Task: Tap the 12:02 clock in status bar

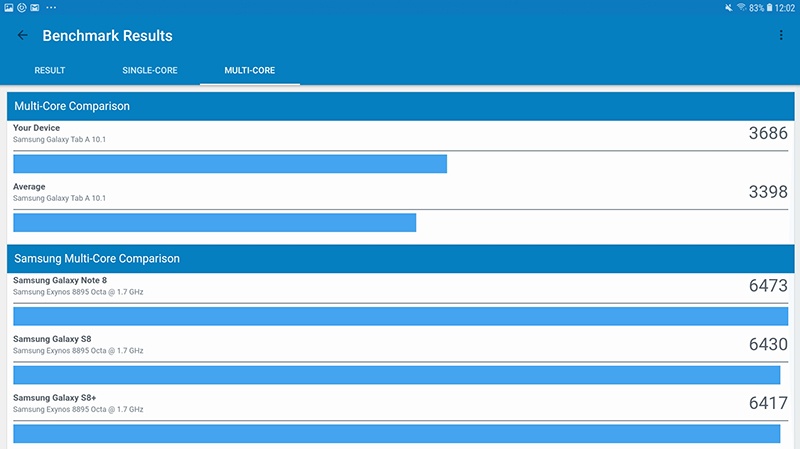Action: [785, 8]
